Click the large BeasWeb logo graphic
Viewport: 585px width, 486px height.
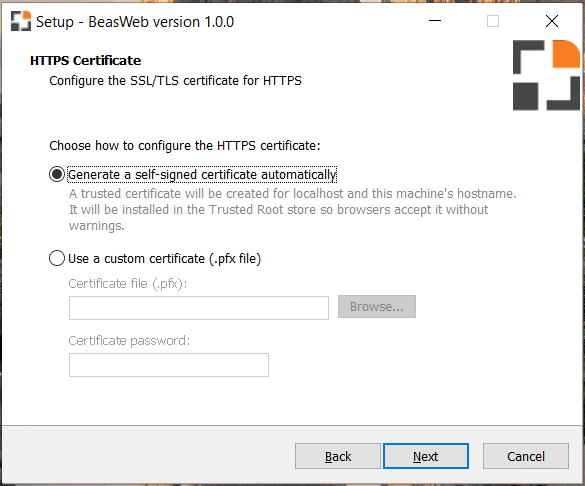(546, 75)
